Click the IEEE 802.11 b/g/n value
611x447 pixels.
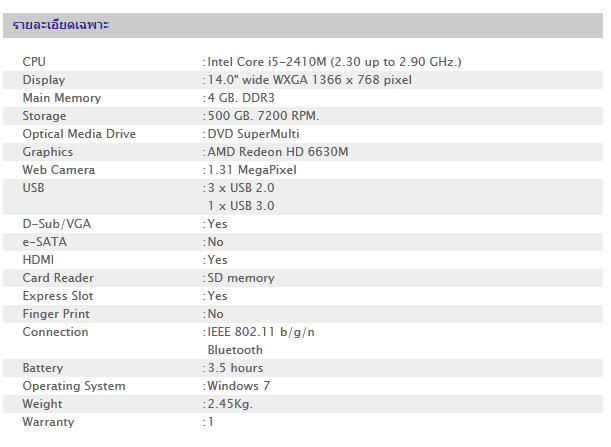[261, 332]
